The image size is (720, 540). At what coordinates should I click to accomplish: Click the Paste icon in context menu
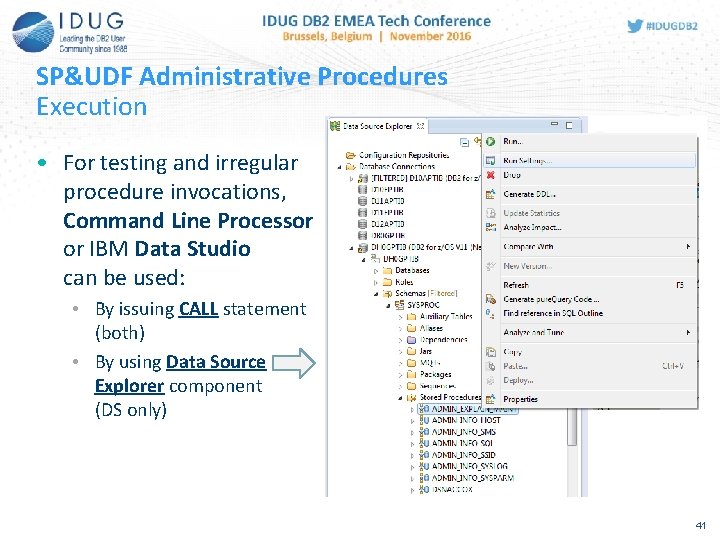(x=490, y=366)
